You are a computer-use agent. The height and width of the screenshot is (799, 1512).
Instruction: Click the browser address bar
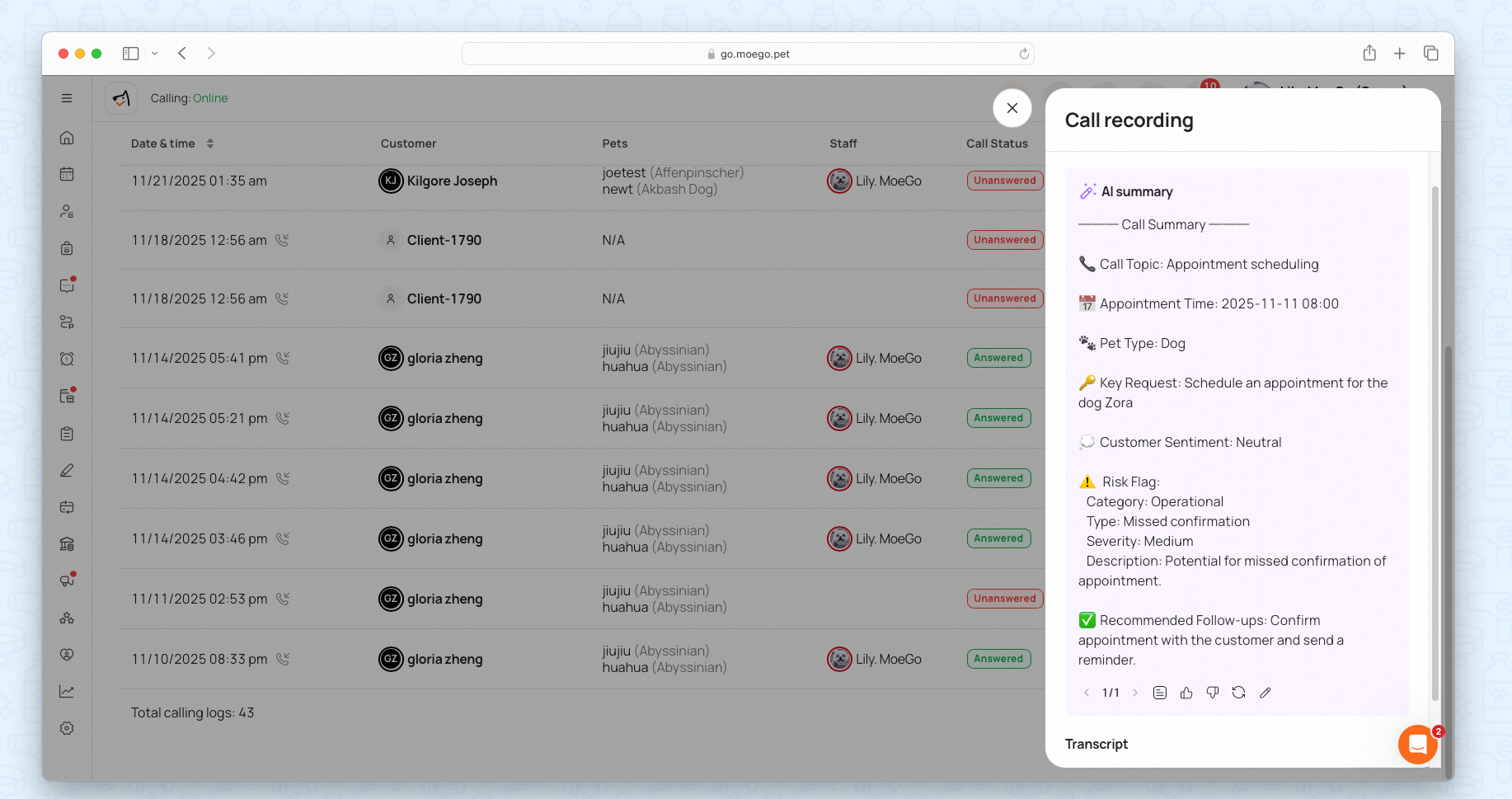pos(748,54)
